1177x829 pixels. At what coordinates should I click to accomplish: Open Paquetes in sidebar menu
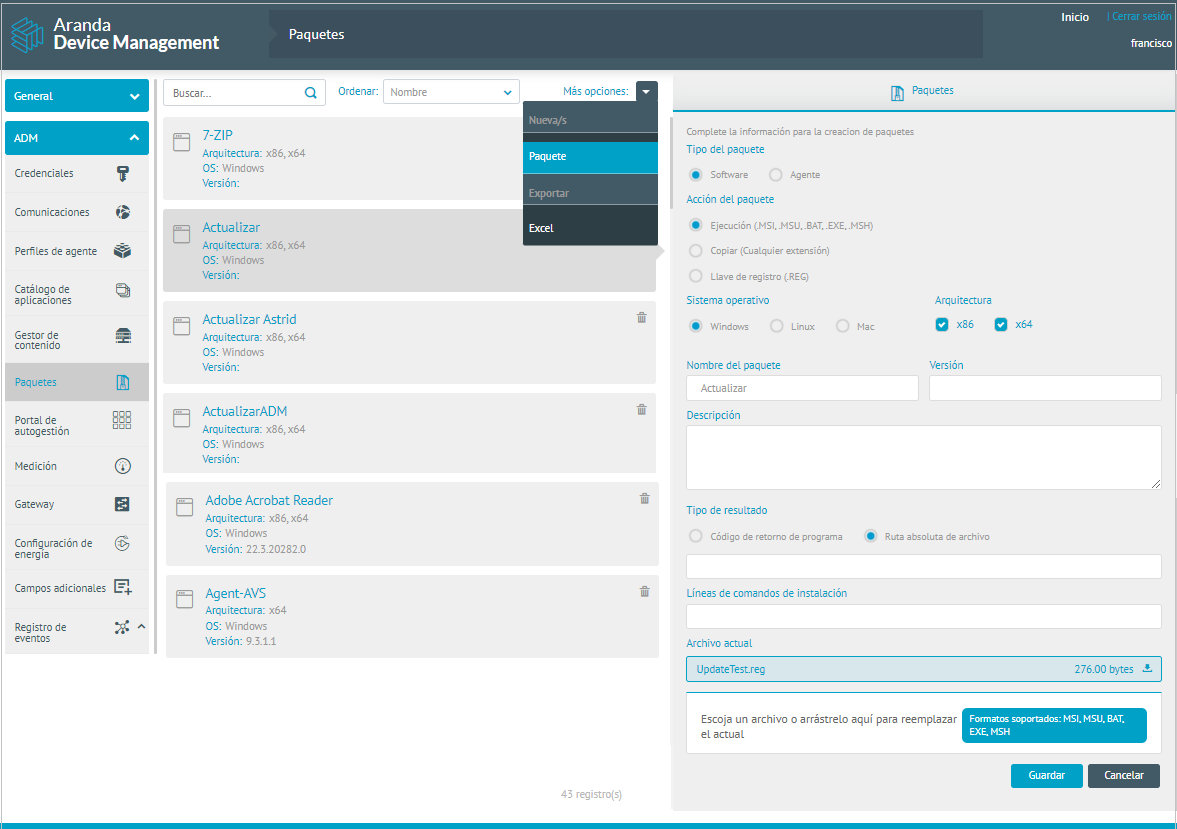[77, 382]
